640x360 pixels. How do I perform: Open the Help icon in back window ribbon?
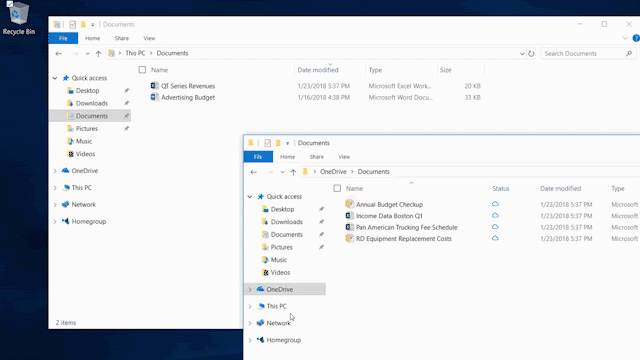[636, 38]
